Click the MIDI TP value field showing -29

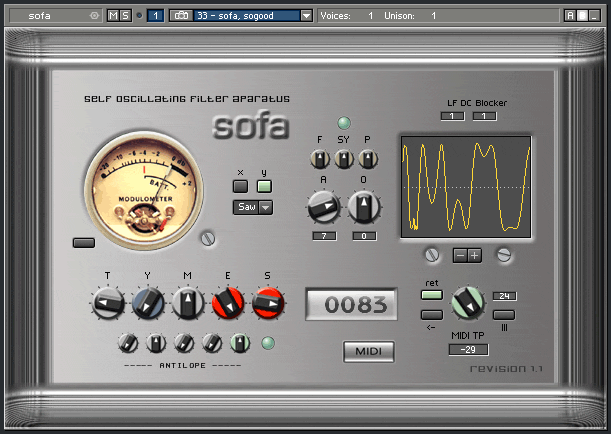(x=468, y=349)
